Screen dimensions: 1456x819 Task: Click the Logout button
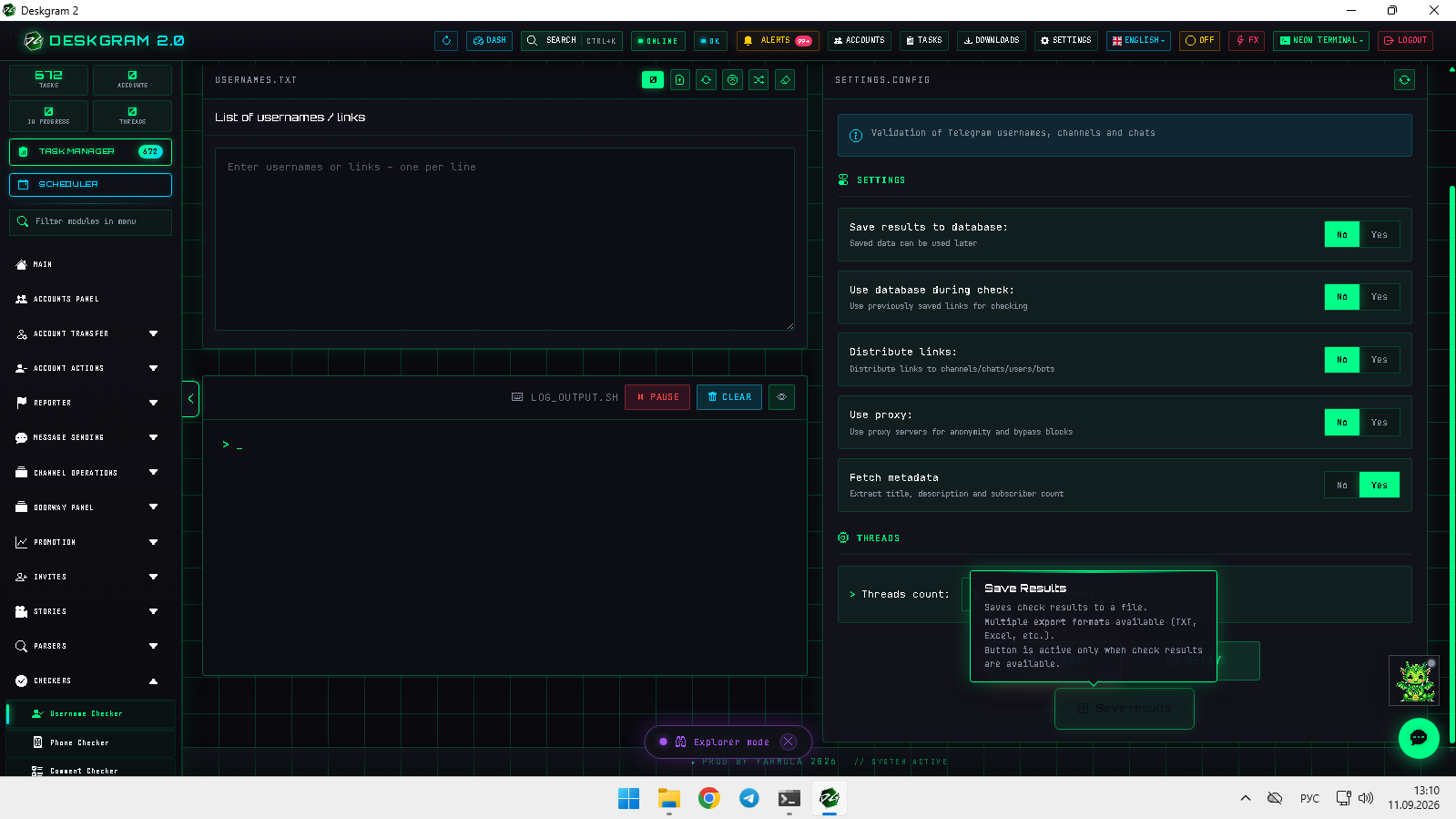tap(1405, 40)
